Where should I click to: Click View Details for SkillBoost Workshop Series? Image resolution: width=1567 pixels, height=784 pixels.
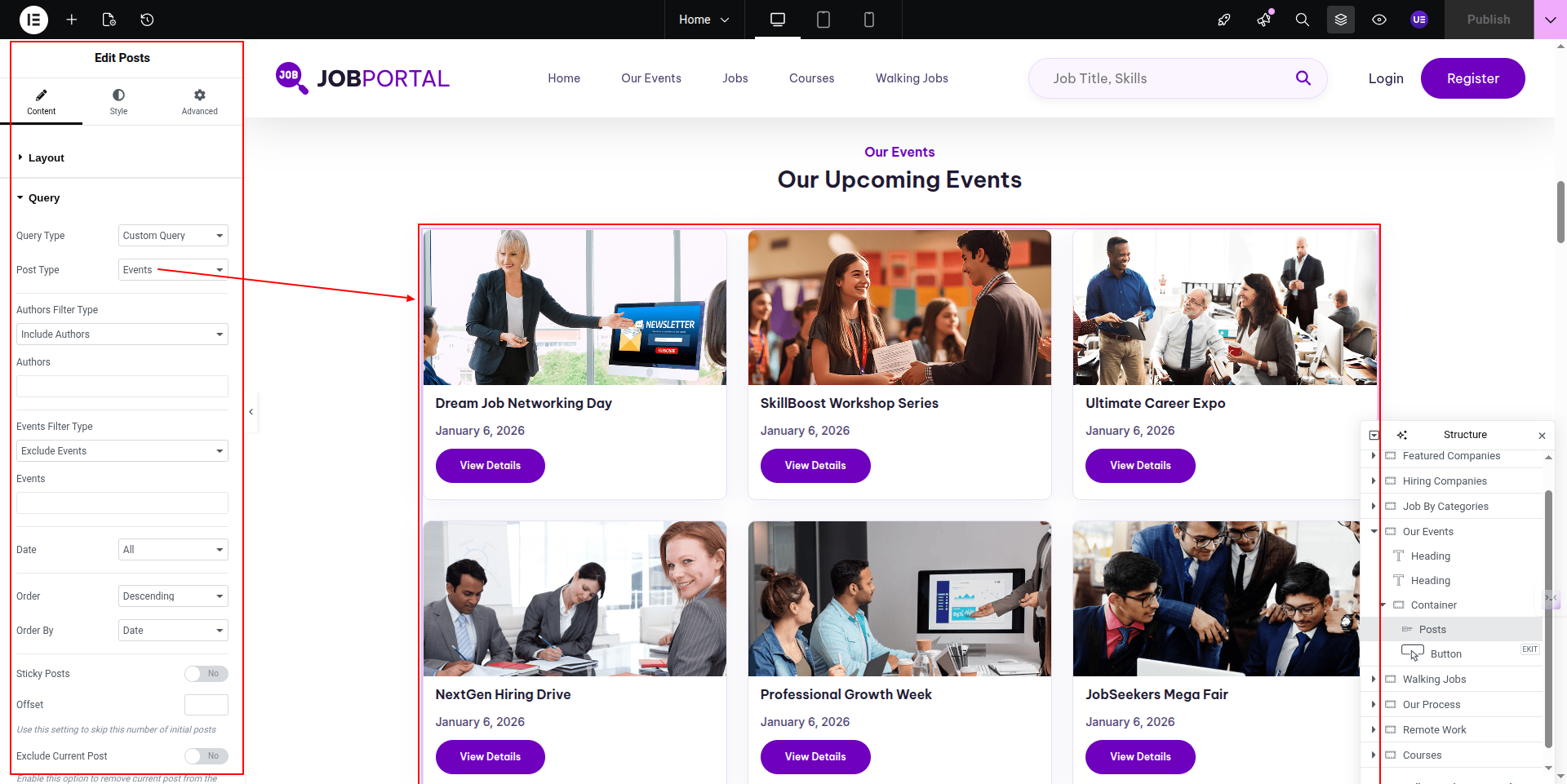coord(815,466)
